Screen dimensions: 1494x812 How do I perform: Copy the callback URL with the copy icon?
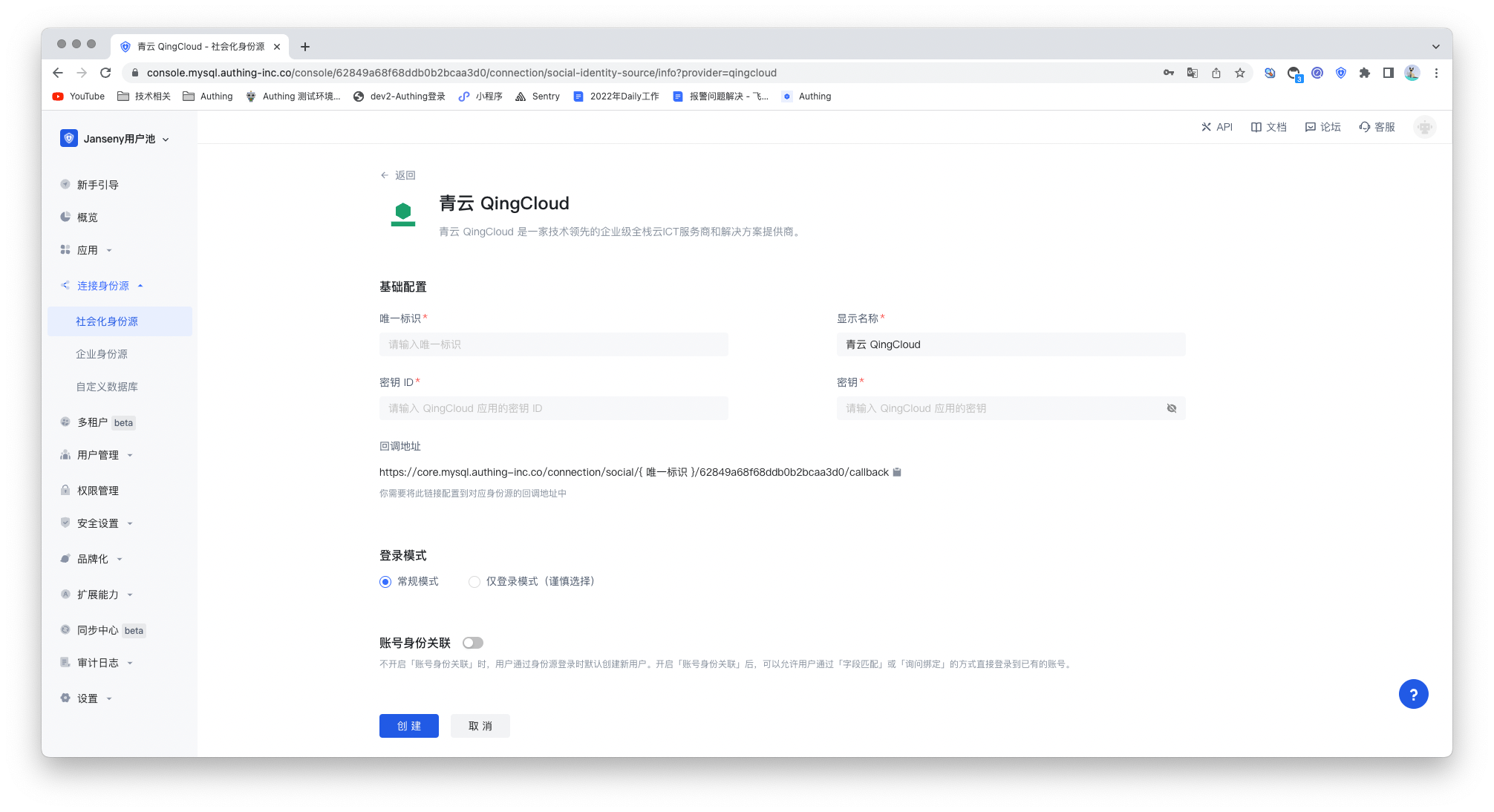click(x=897, y=472)
